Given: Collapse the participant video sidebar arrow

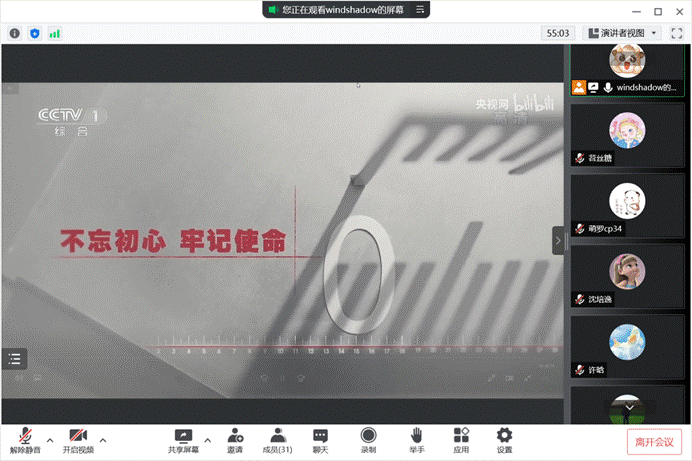Looking at the screenshot, I should click(x=558, y=240).
